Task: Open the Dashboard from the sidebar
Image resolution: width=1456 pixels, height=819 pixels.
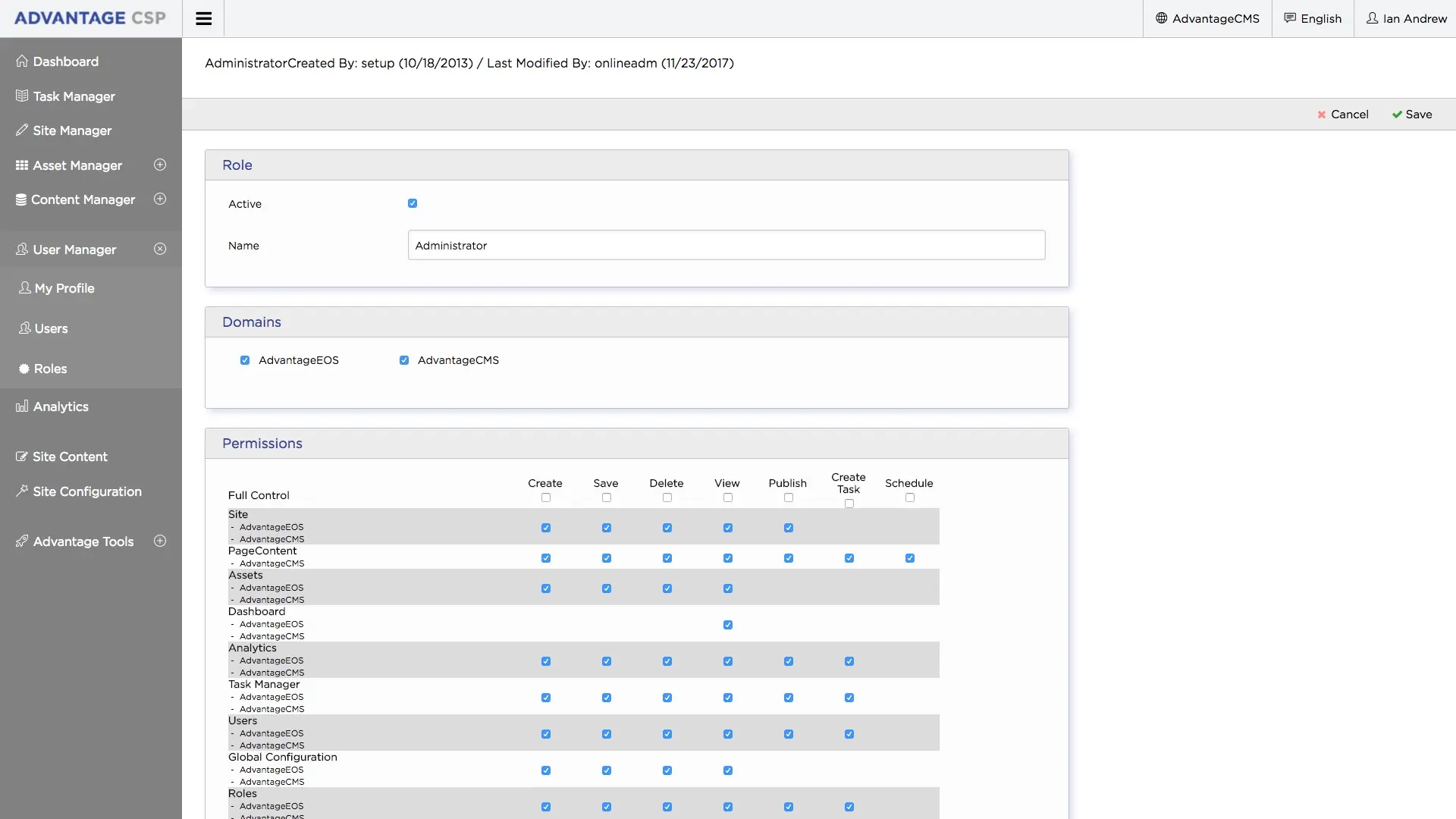Action: click(x=66, y=61)
